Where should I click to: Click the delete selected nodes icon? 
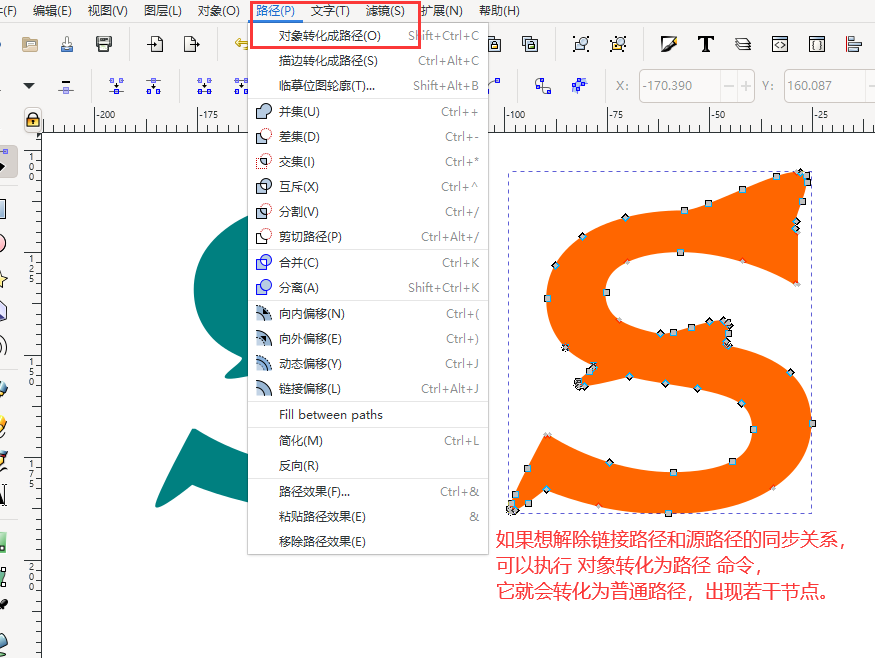click(66, 86)
